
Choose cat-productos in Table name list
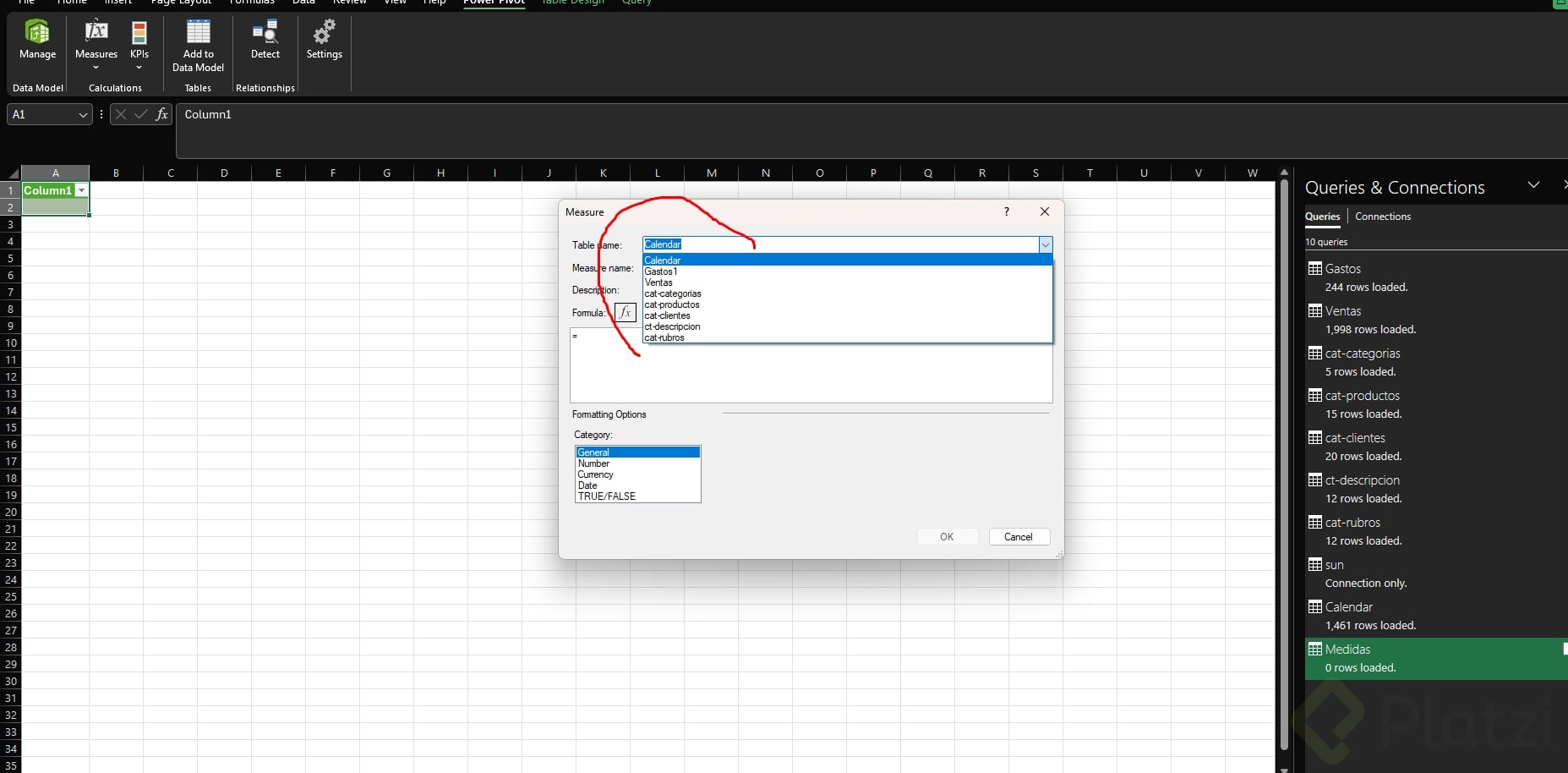pyautogui.click(x=847, y=304)
